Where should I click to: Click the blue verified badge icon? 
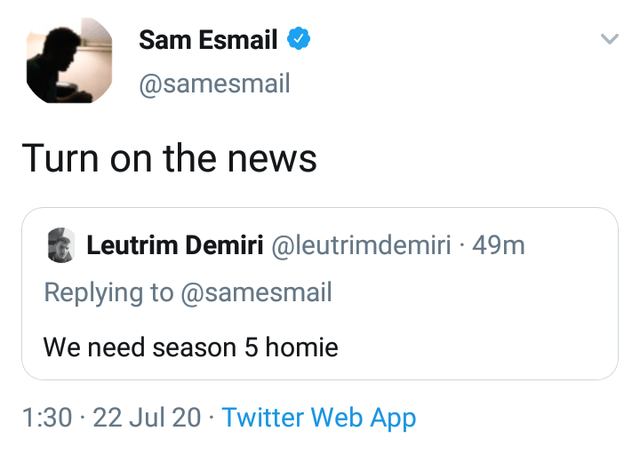[x=298, y=39]
